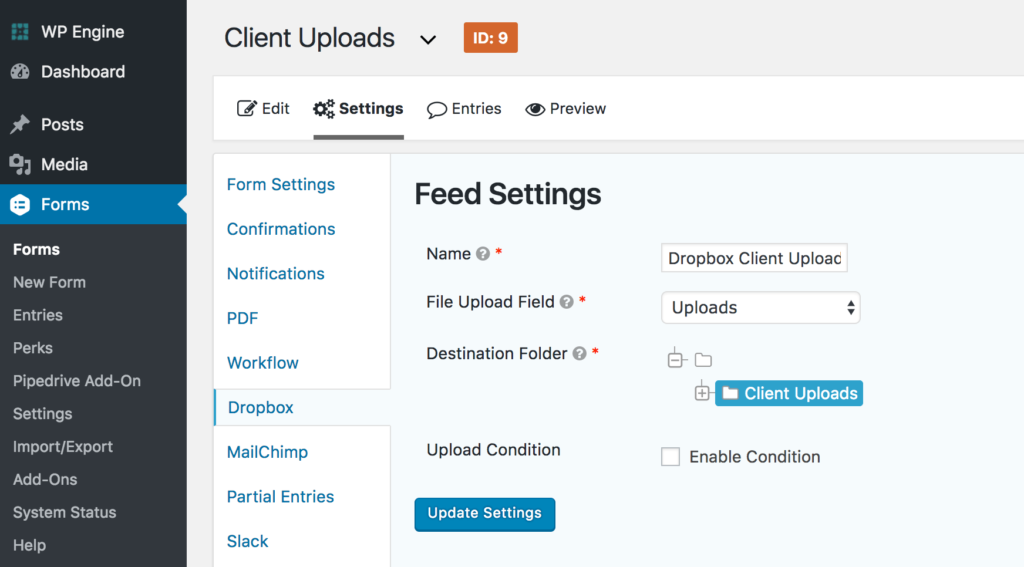Enable the Upload Condition checkbox
The width and height of the screenshot is (1024, 567).
point(670,457)
